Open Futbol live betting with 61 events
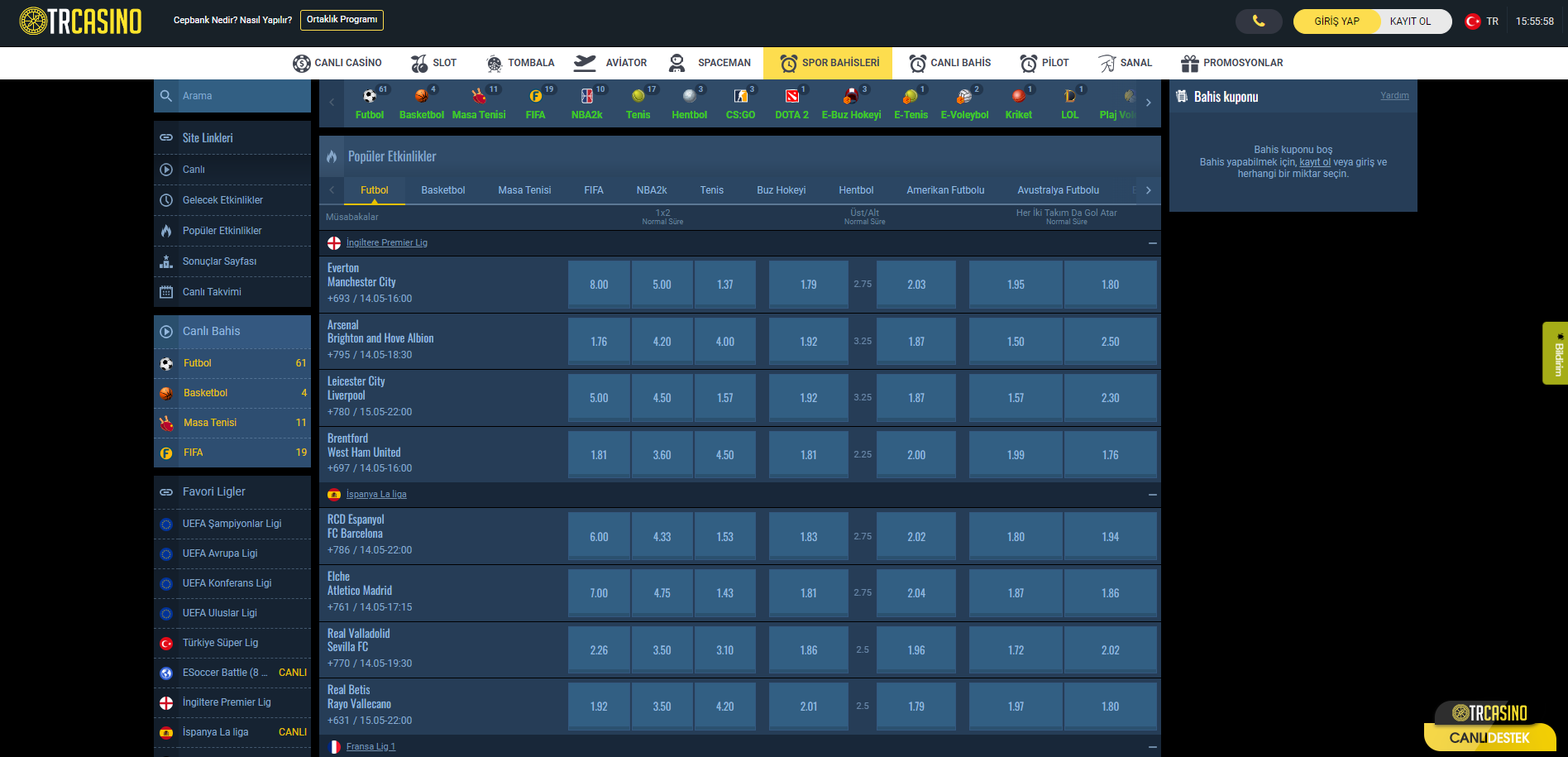The width and height of the screenshot is (1568, 757). tap(232, 363)
